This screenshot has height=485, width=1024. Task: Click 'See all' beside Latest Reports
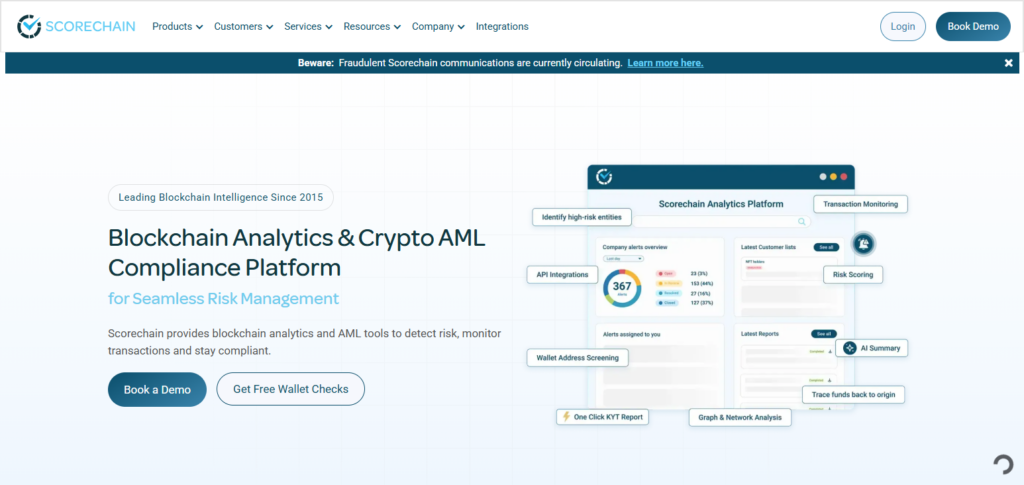[824, 334]
